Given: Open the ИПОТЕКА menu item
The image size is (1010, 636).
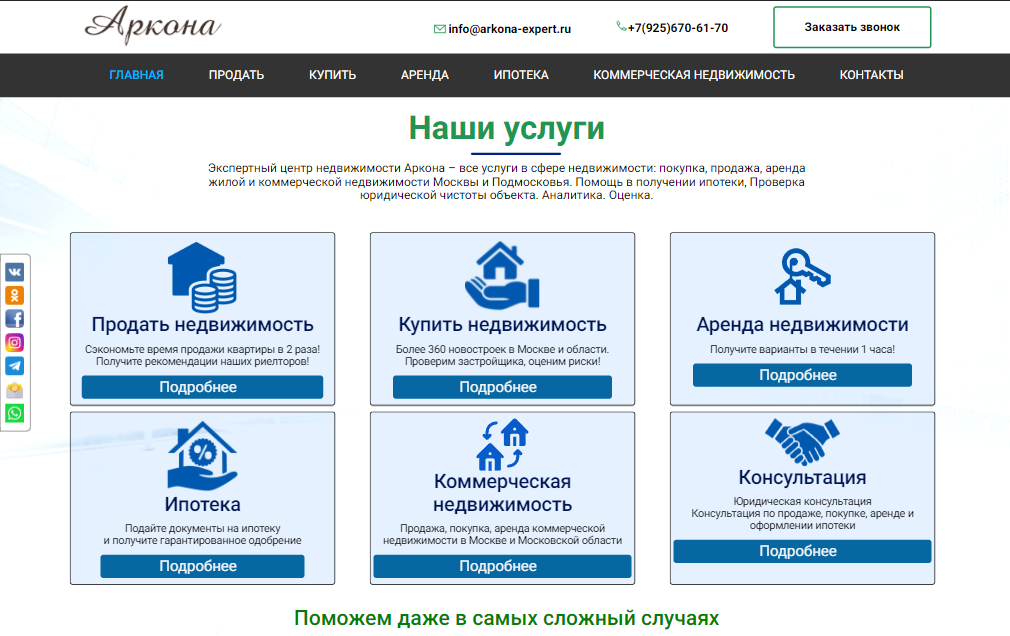Looking at the screenshot, I should [x=521, y=75].
